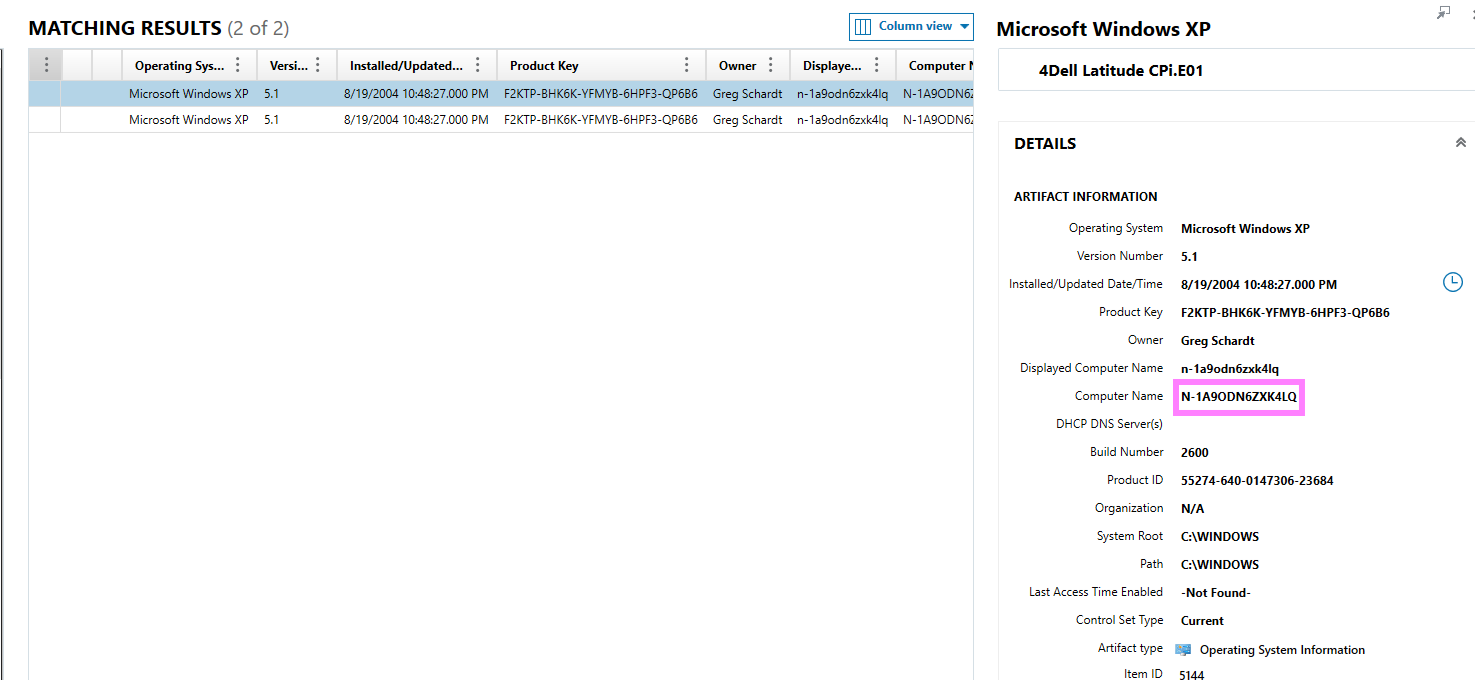Click the Microsoft Windows XP details panel title

(1104, 29)
